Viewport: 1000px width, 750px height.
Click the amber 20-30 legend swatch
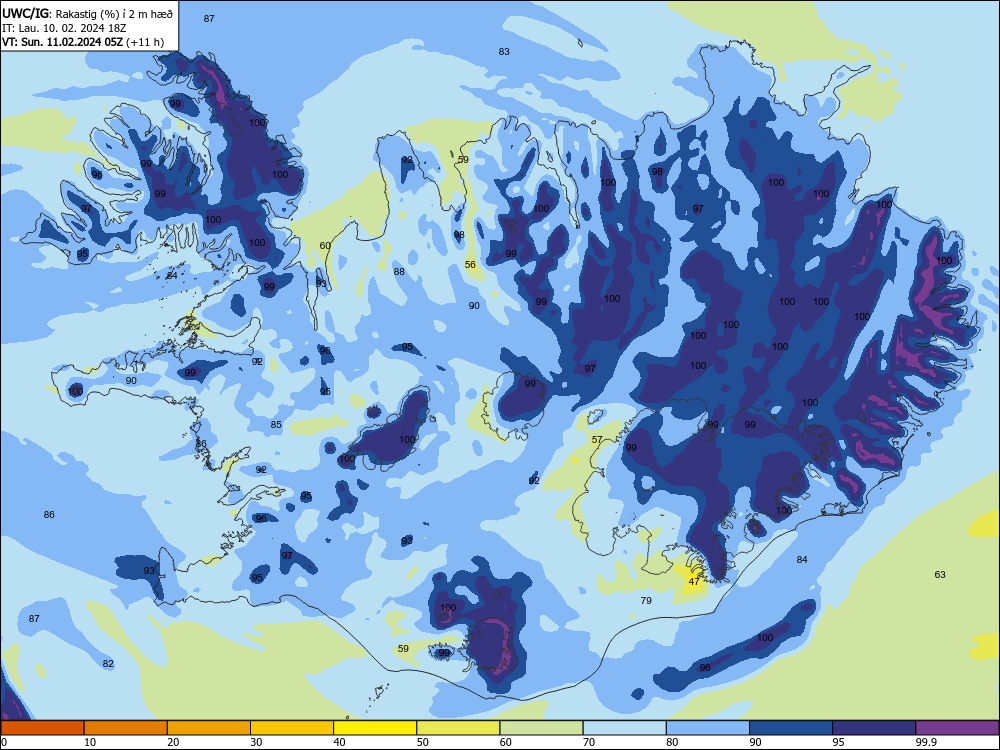click(x=209, y=728)
